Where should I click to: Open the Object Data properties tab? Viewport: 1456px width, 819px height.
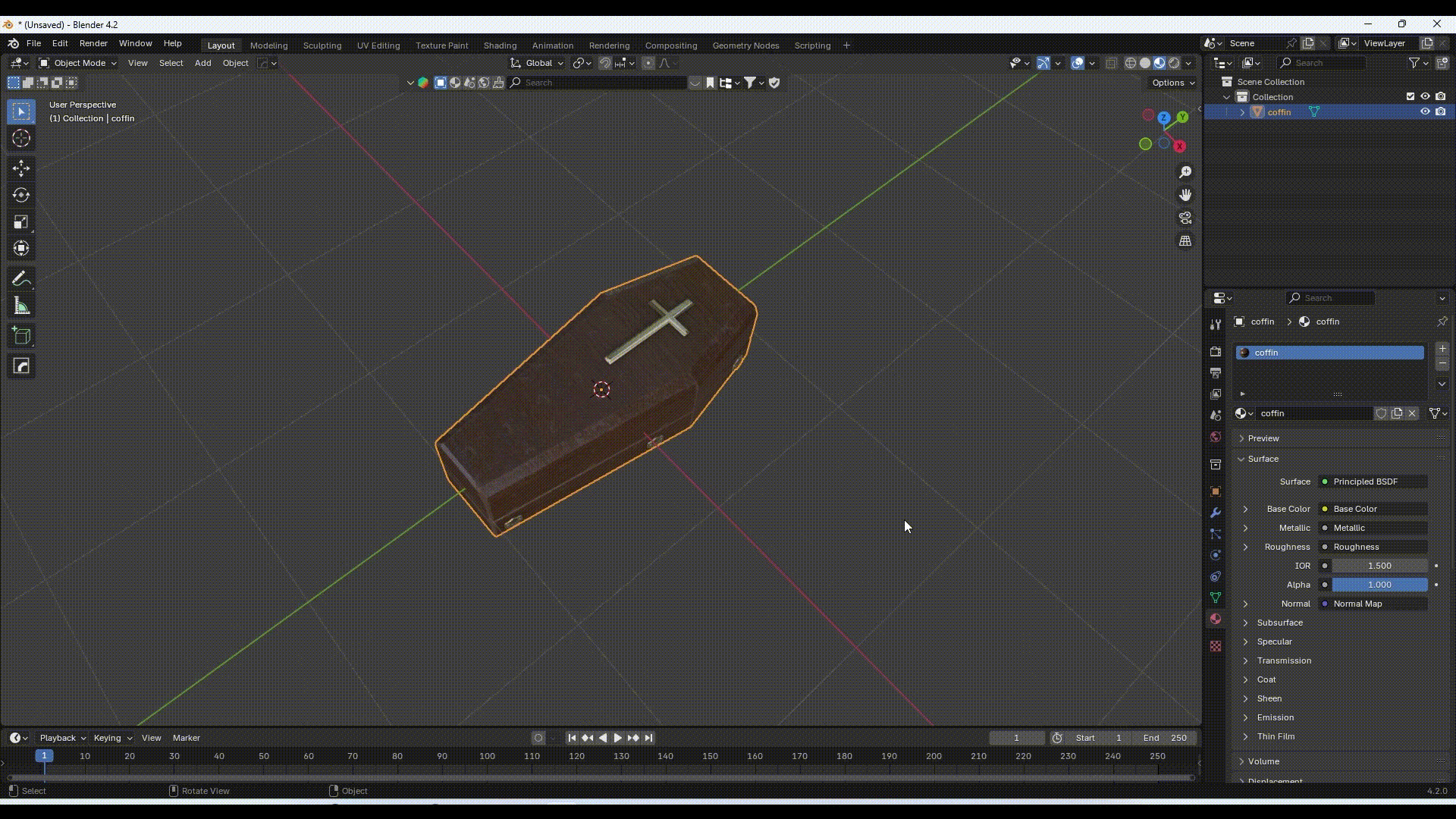click(x=1216, y=598)
